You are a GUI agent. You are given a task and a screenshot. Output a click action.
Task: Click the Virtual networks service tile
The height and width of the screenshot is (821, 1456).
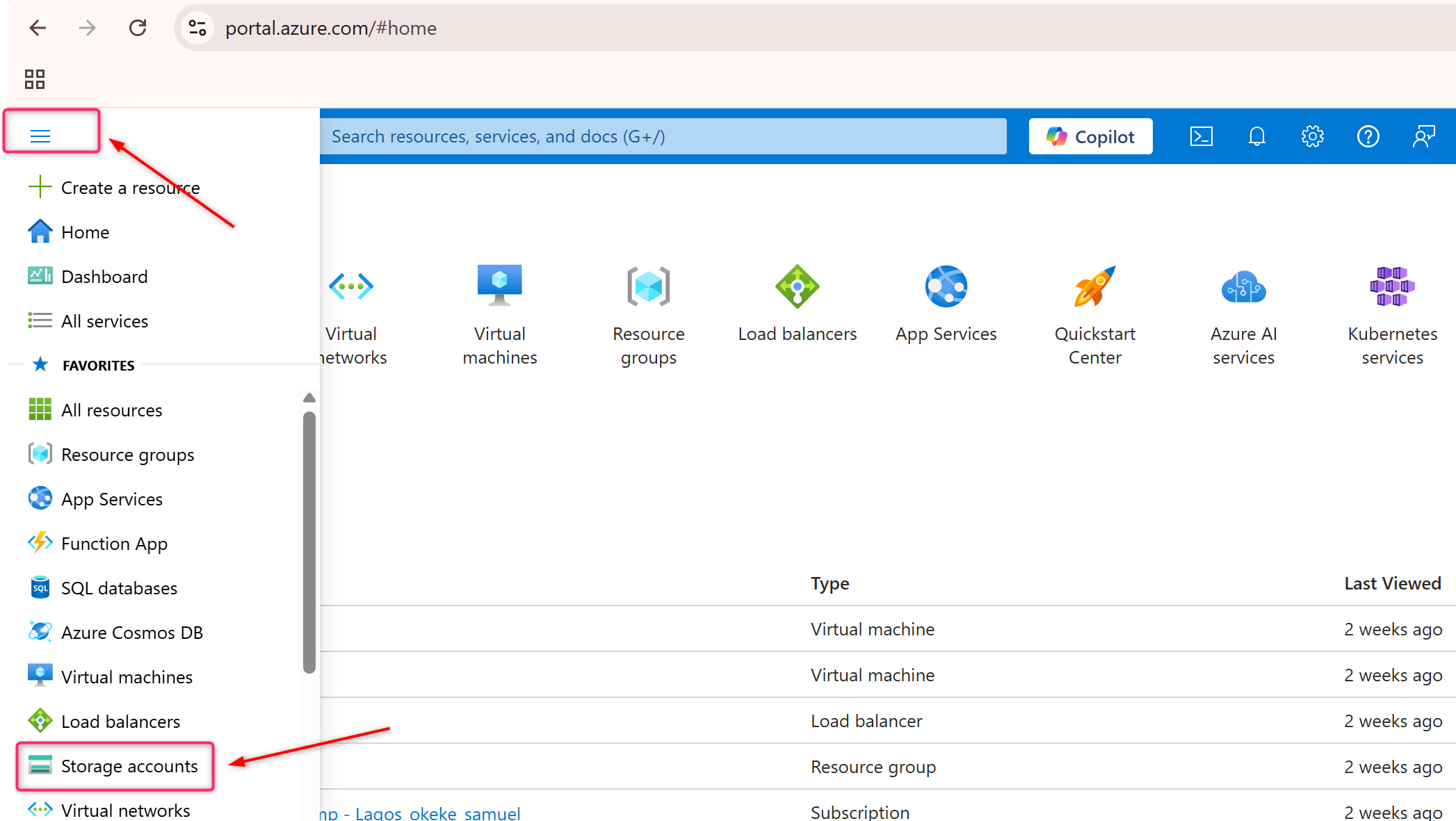(x=352, y=314)
